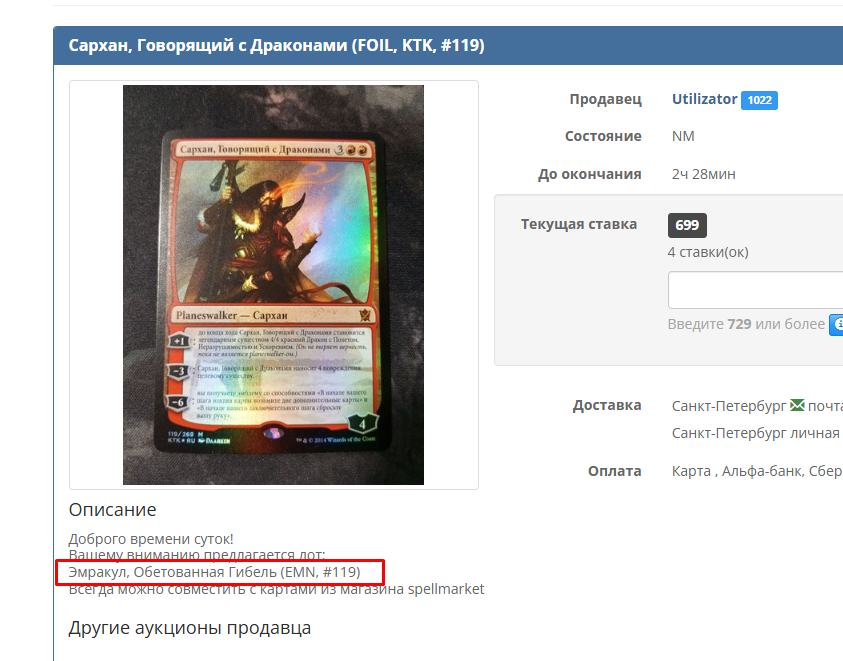
Task: Click the 'Текущая ставка' label
Action: pyautogui.click(x=578, y=224)
